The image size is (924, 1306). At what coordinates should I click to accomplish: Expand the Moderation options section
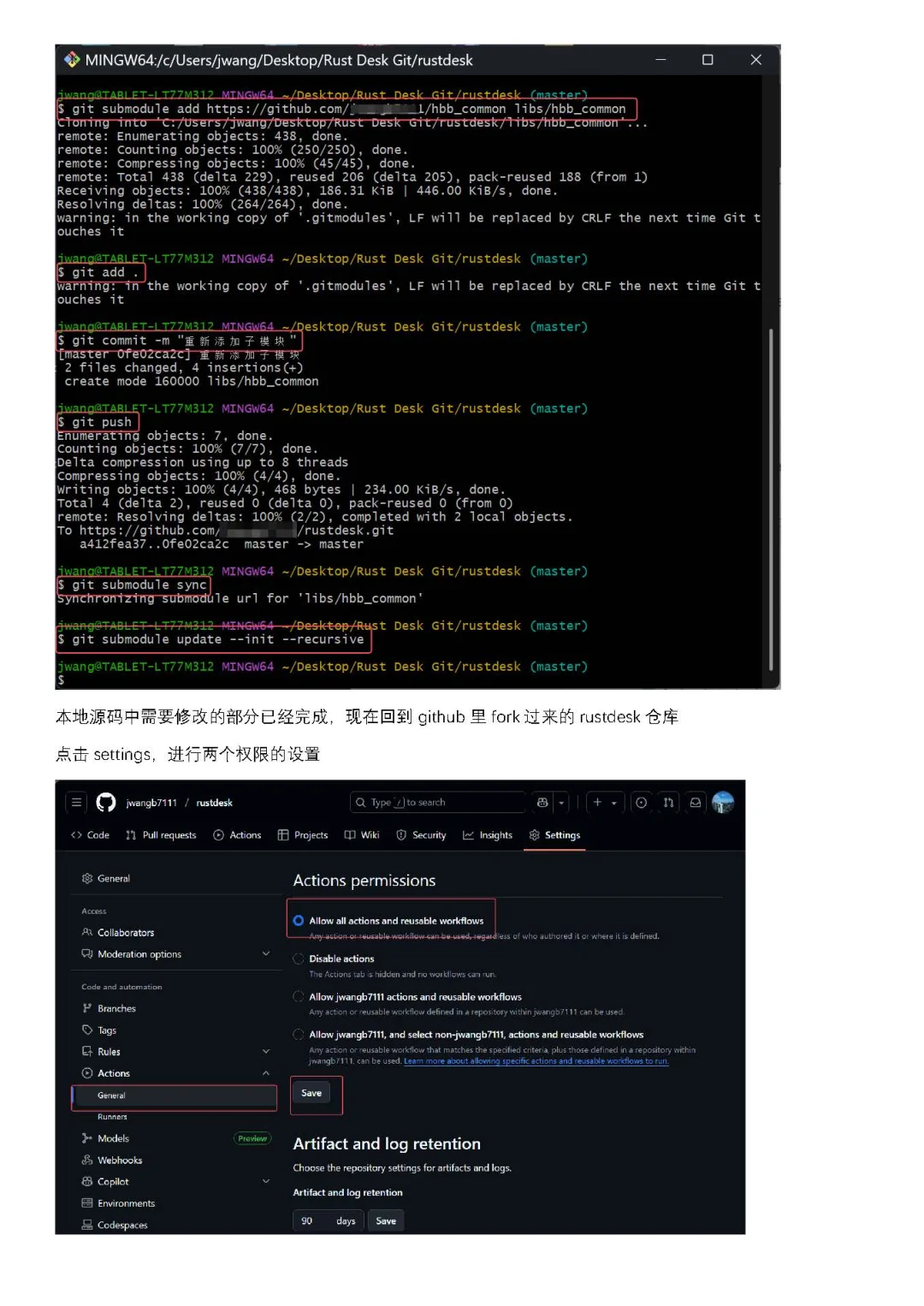(x=265, y=953)
